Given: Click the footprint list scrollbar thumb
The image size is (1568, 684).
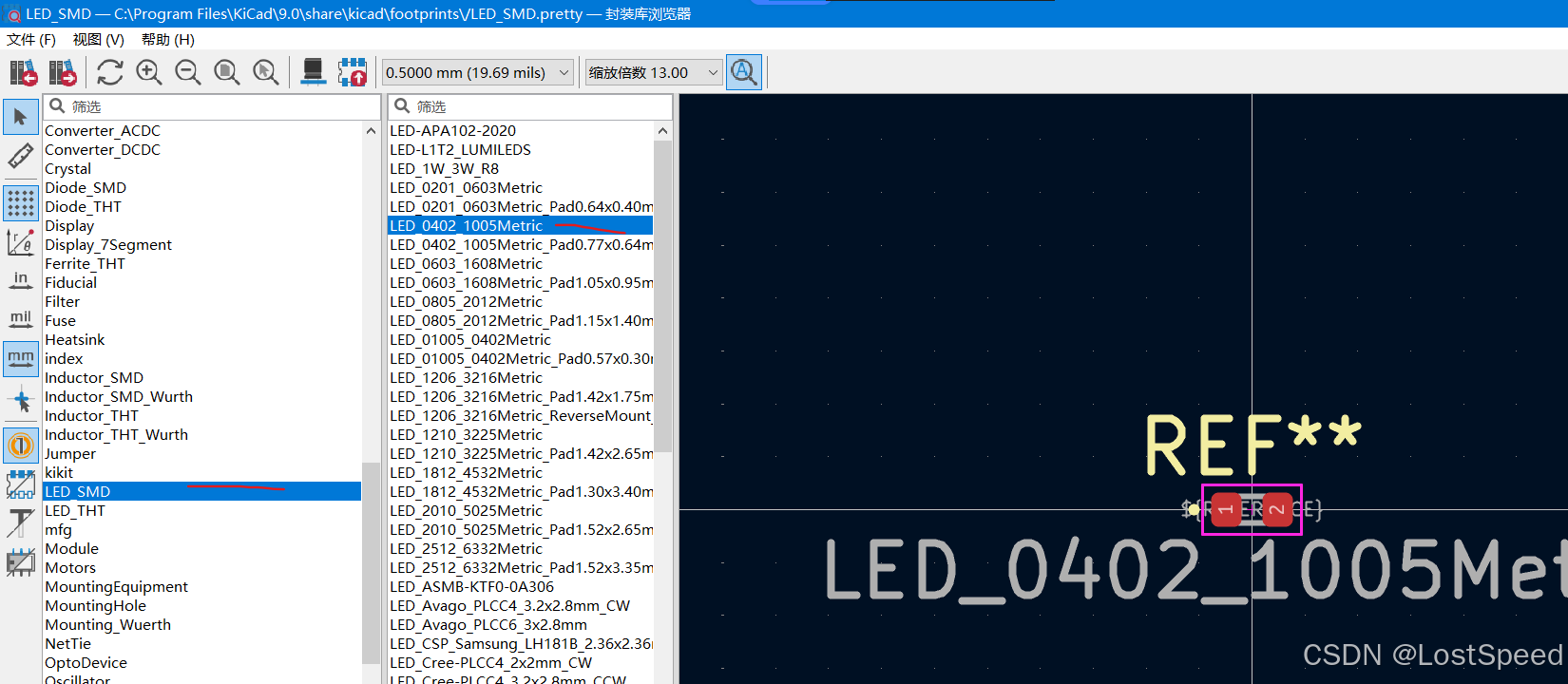Looking at the screenshot, I should pyautogui.click(x=662, y=296).
